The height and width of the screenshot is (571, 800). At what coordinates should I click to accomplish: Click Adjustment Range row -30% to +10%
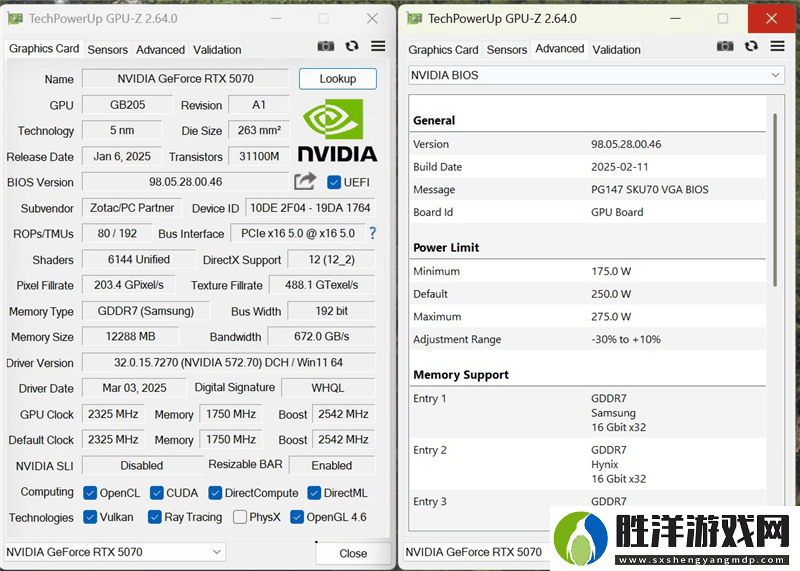point(588,339)
